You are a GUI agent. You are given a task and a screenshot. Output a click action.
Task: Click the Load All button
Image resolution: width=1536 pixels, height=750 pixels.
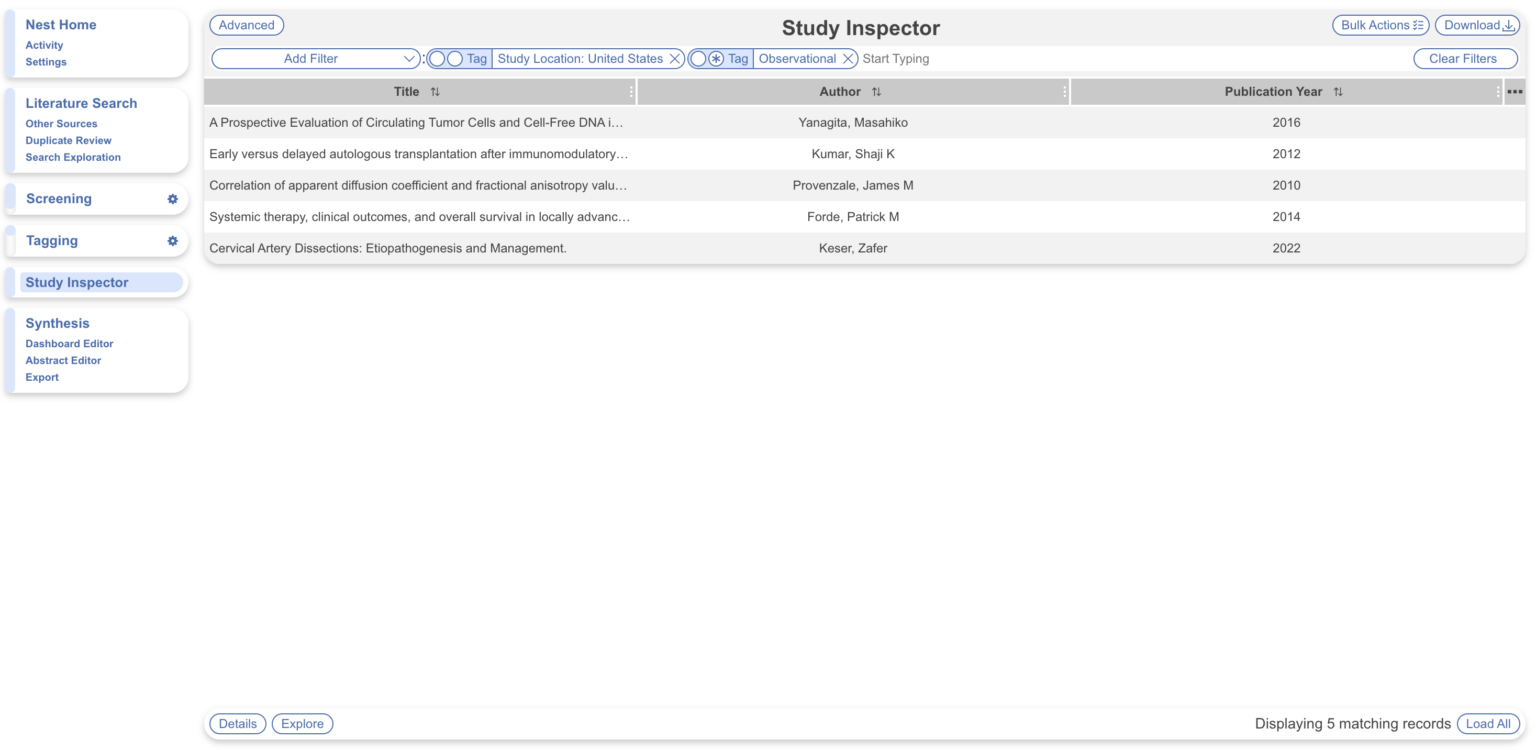point(1488,724)
